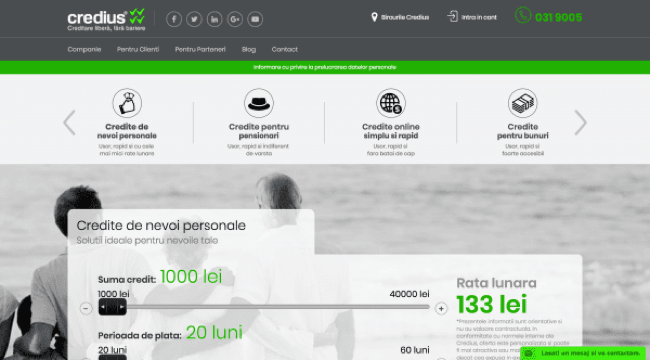Open the Credius Twitter icon
Image resolution: width=650 pixels, height=360 pixels.
click(194, 19)
